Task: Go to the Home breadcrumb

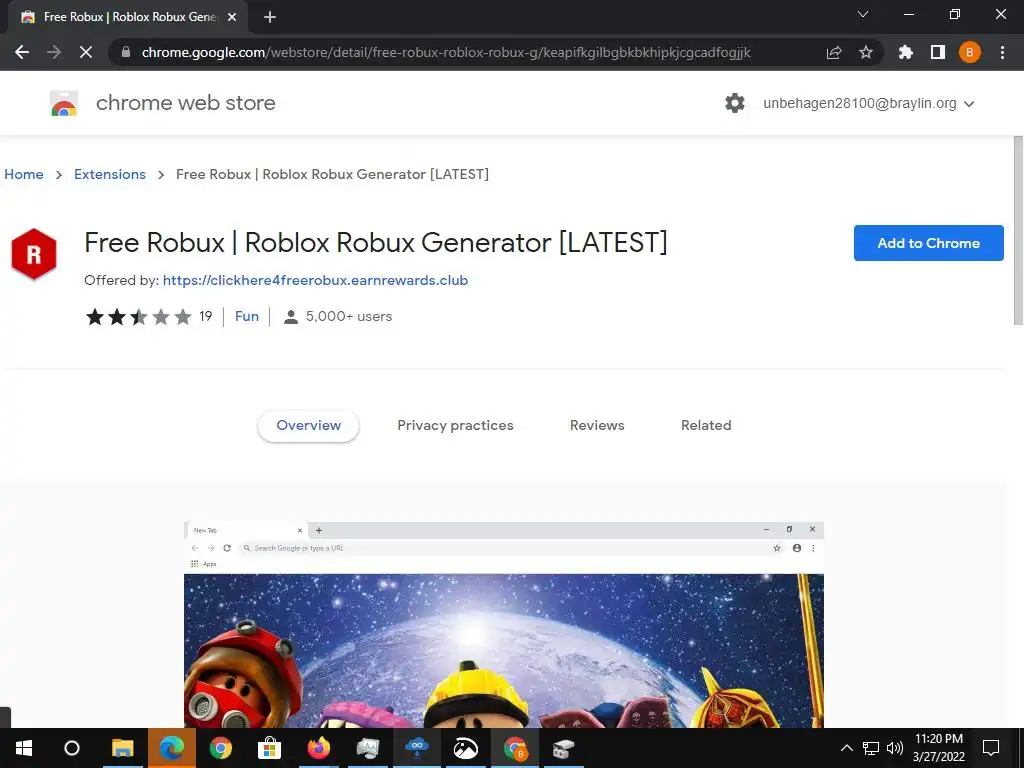Action: (x=24, y=174)
